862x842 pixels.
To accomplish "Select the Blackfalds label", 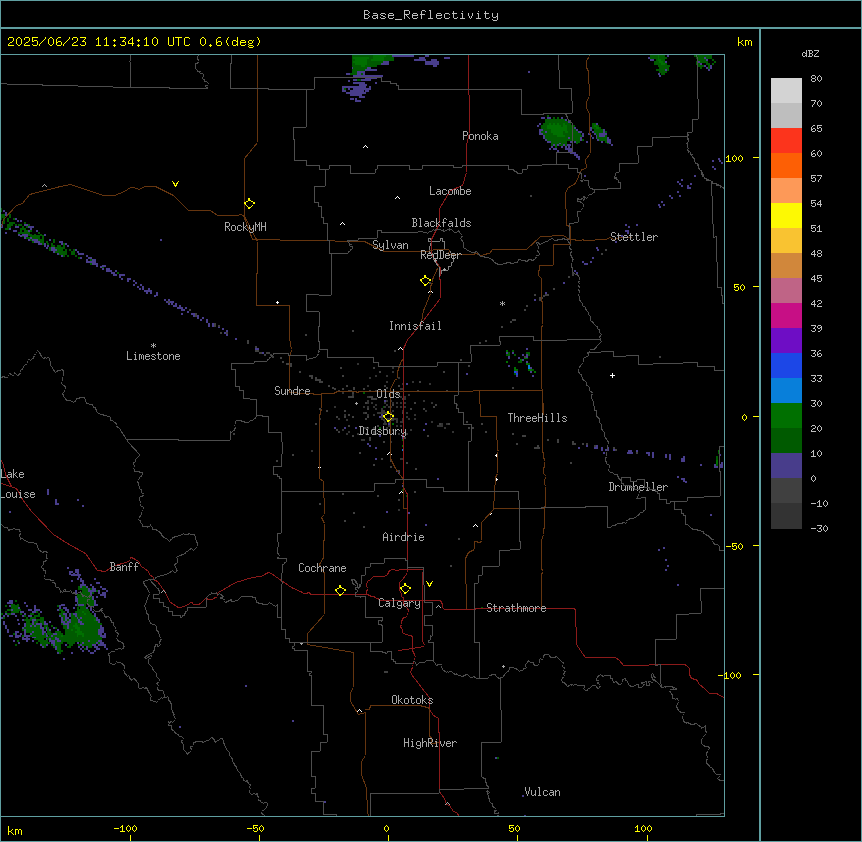I will click(441, 223).
